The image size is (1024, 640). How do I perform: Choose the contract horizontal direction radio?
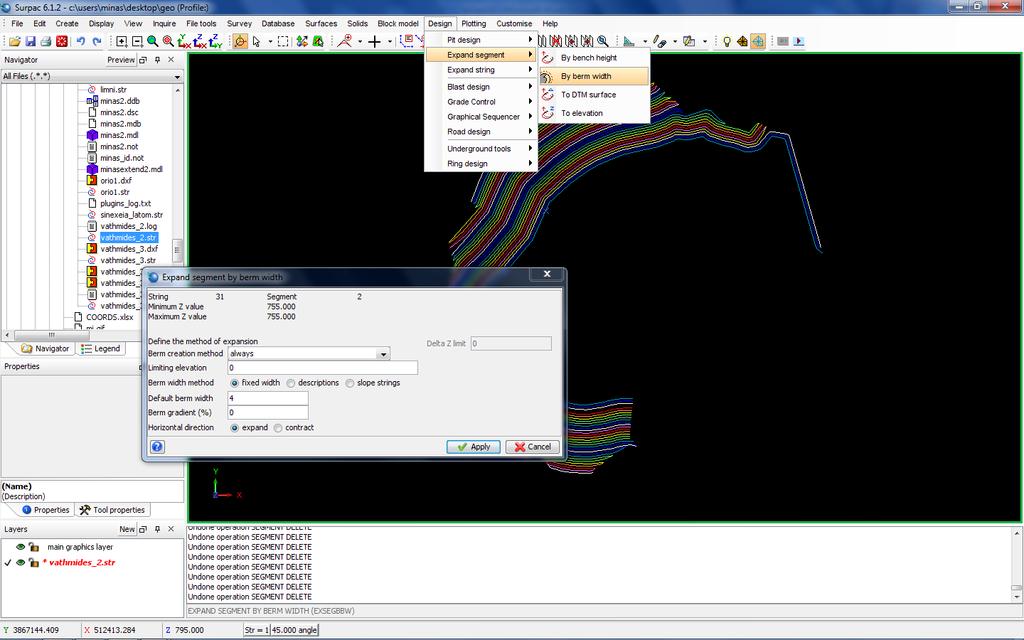(x=278, y=428)
